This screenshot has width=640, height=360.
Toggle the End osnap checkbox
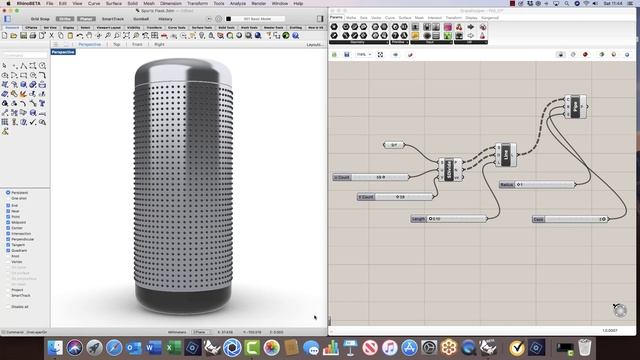(8, 206)
